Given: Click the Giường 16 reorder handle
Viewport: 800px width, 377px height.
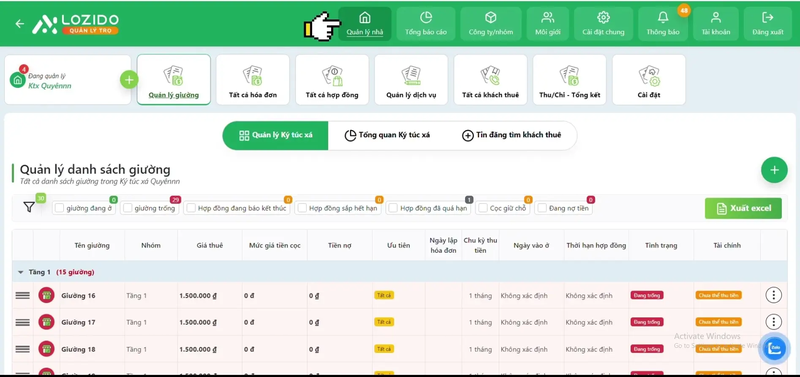Looking at the screenshot, I should 22,295.
